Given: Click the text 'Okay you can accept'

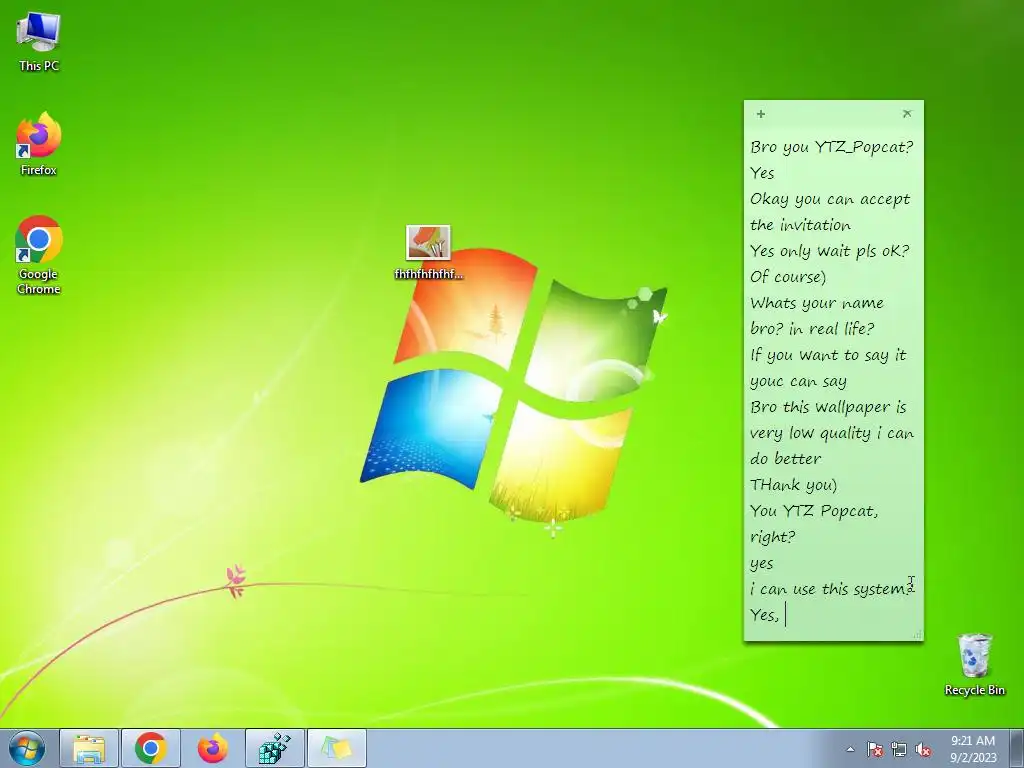Looking at the screenshot, I should (830, 199).
